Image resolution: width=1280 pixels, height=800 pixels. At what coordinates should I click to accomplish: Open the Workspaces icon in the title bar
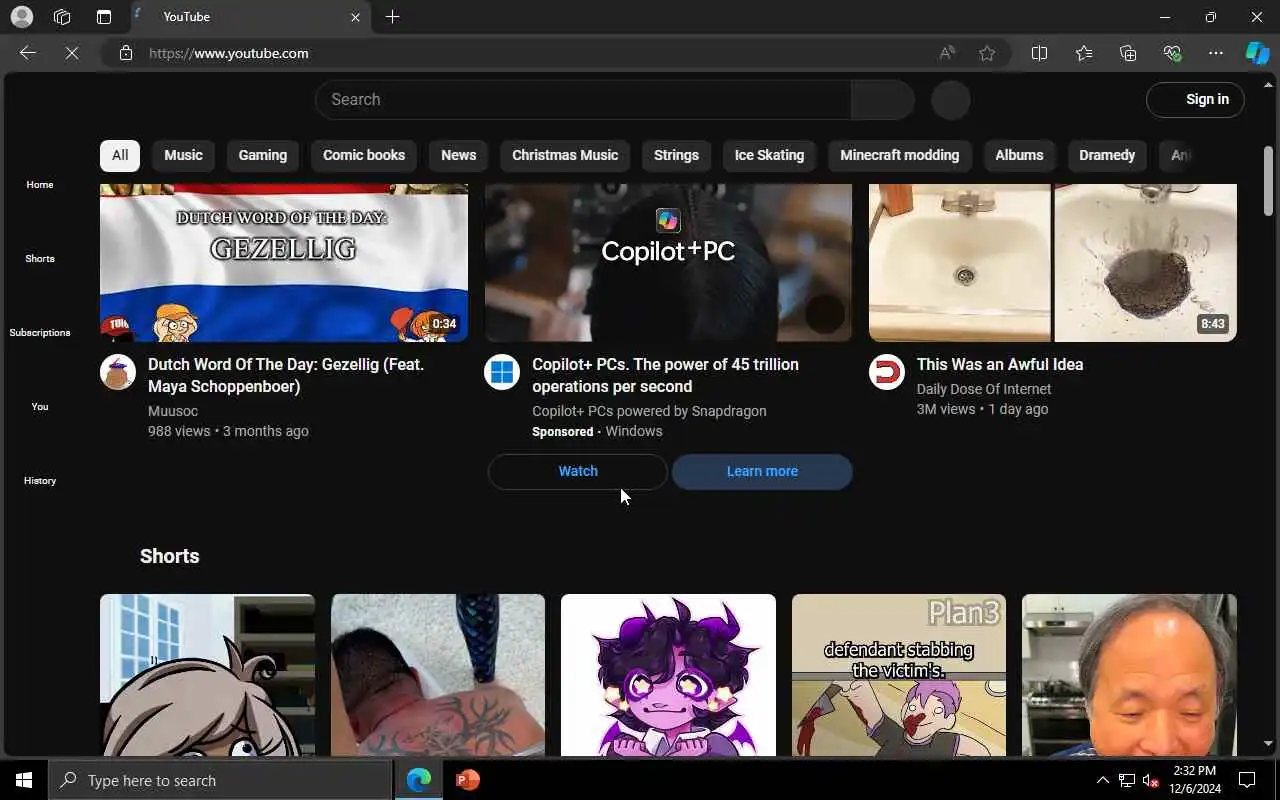click(x=62, y=17)
